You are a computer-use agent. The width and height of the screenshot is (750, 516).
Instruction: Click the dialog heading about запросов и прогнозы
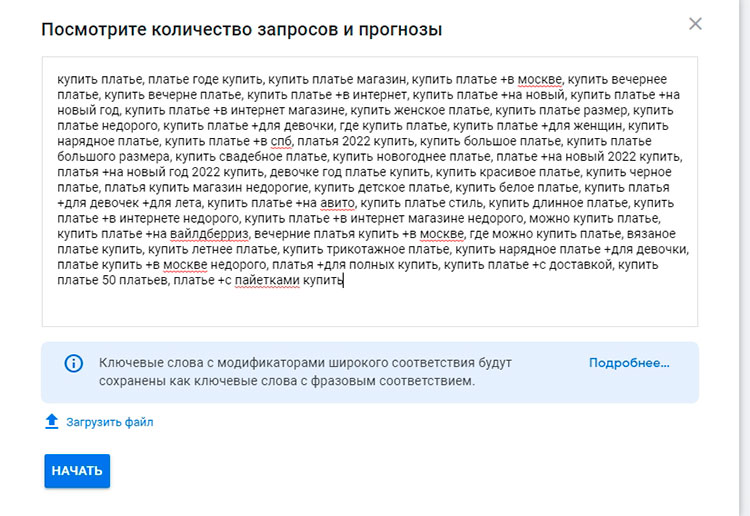[241, 30]
